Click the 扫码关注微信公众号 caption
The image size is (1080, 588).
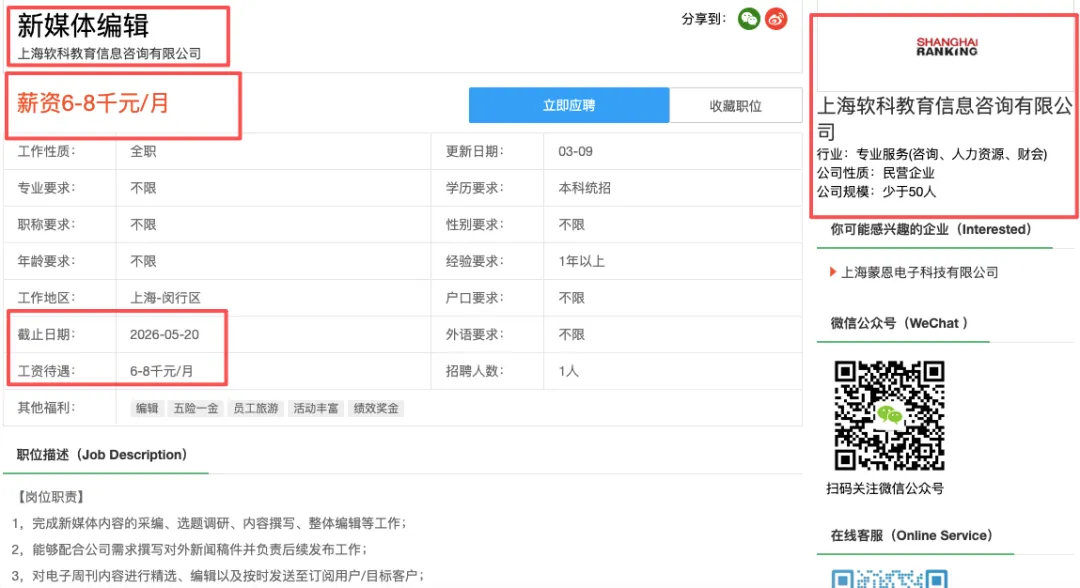click(885, 489)
